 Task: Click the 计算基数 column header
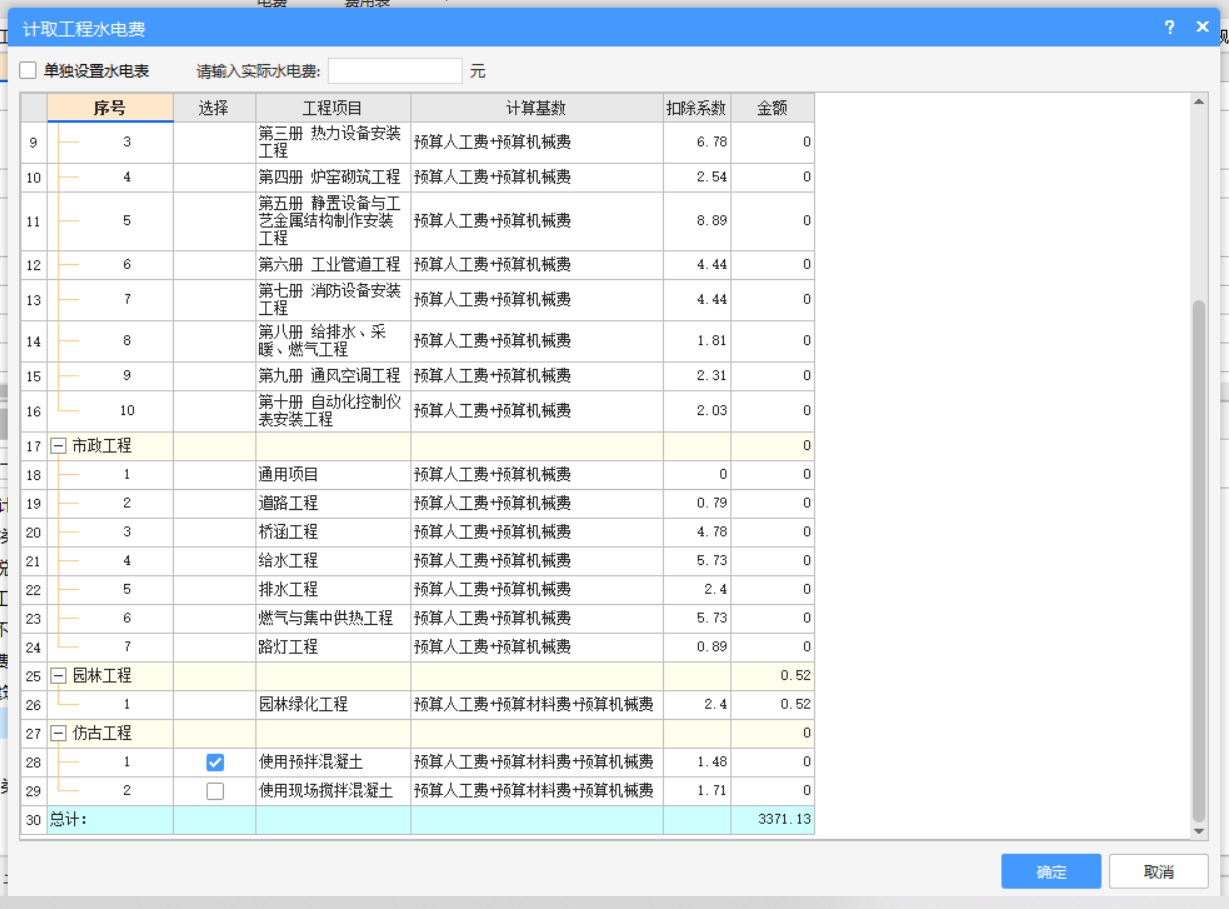tap(536, 108)
